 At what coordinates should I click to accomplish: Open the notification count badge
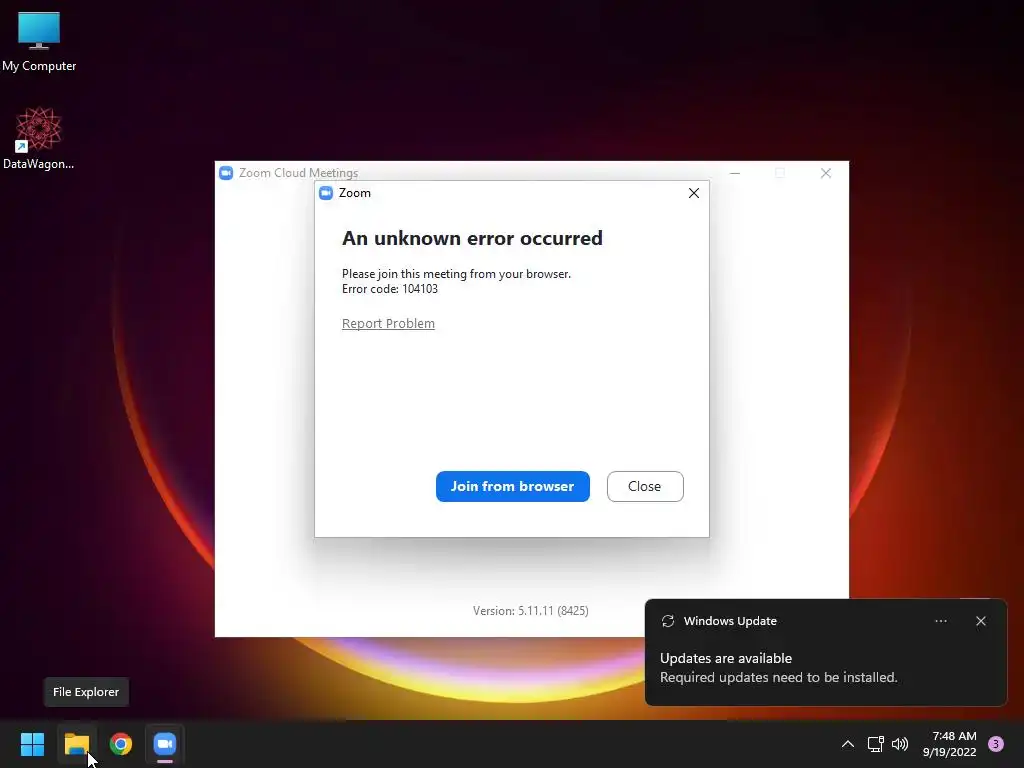tap(996, 744)
